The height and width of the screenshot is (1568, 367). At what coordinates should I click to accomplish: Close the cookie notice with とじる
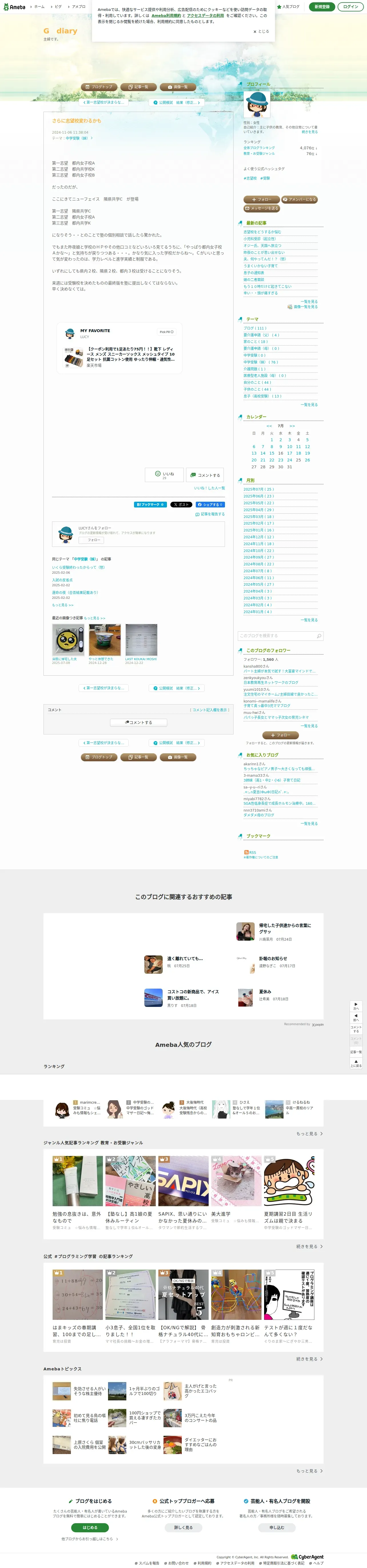261,31
